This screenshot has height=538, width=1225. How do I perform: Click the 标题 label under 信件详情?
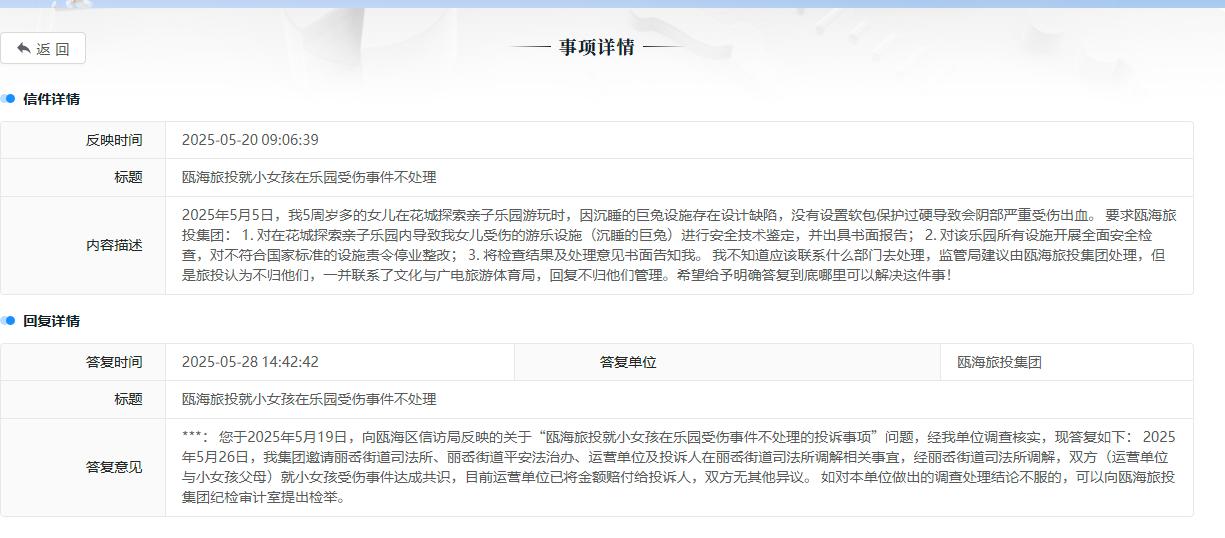click(128, 177)
